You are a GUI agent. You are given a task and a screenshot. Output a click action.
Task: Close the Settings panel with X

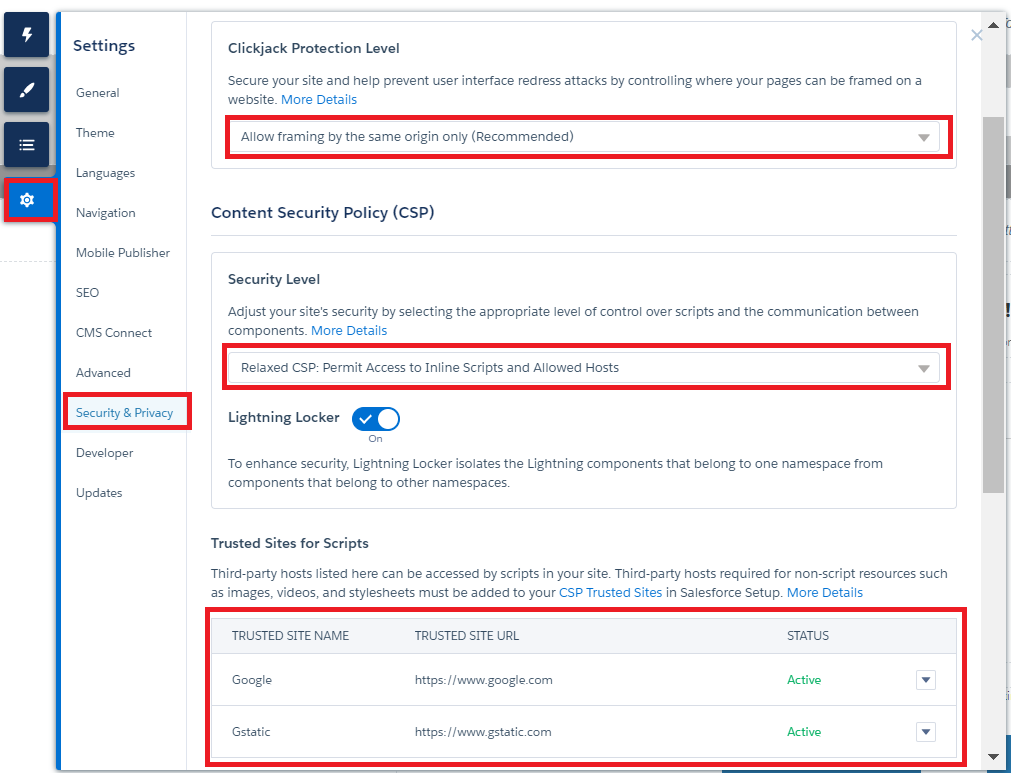(977, 35)
